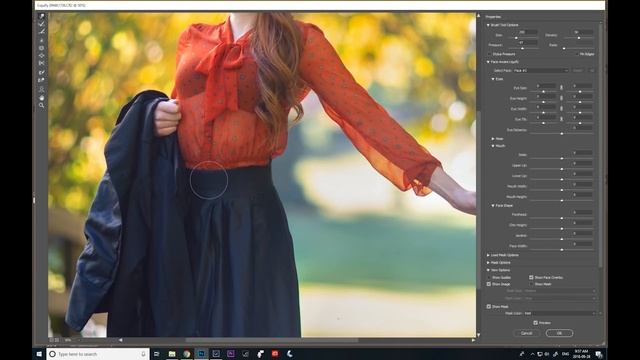The height and width of the screenshot is (360, 640).
Task: Select the Smooth tool
Action: (x=41, y=32)
